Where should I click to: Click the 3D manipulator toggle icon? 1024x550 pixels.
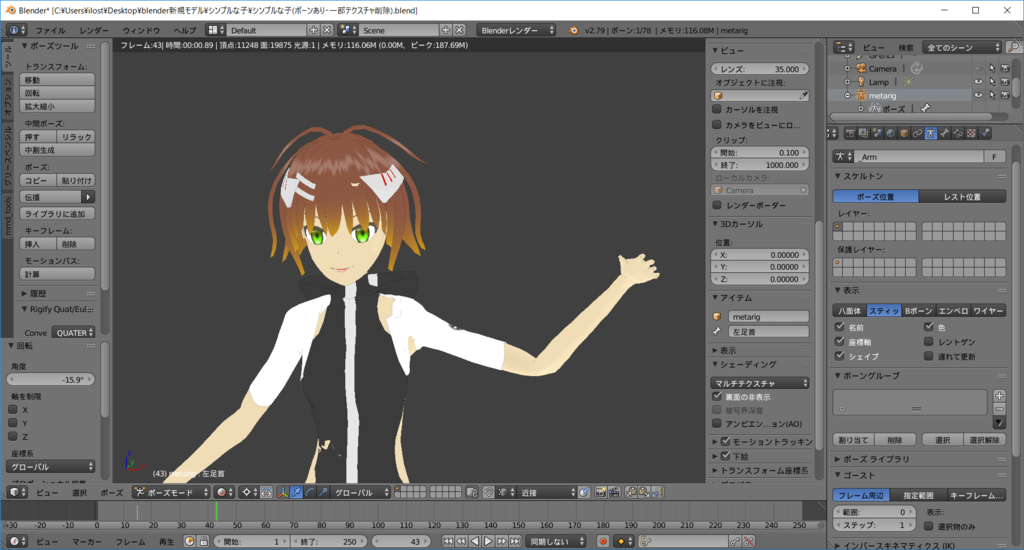point(283,492)
